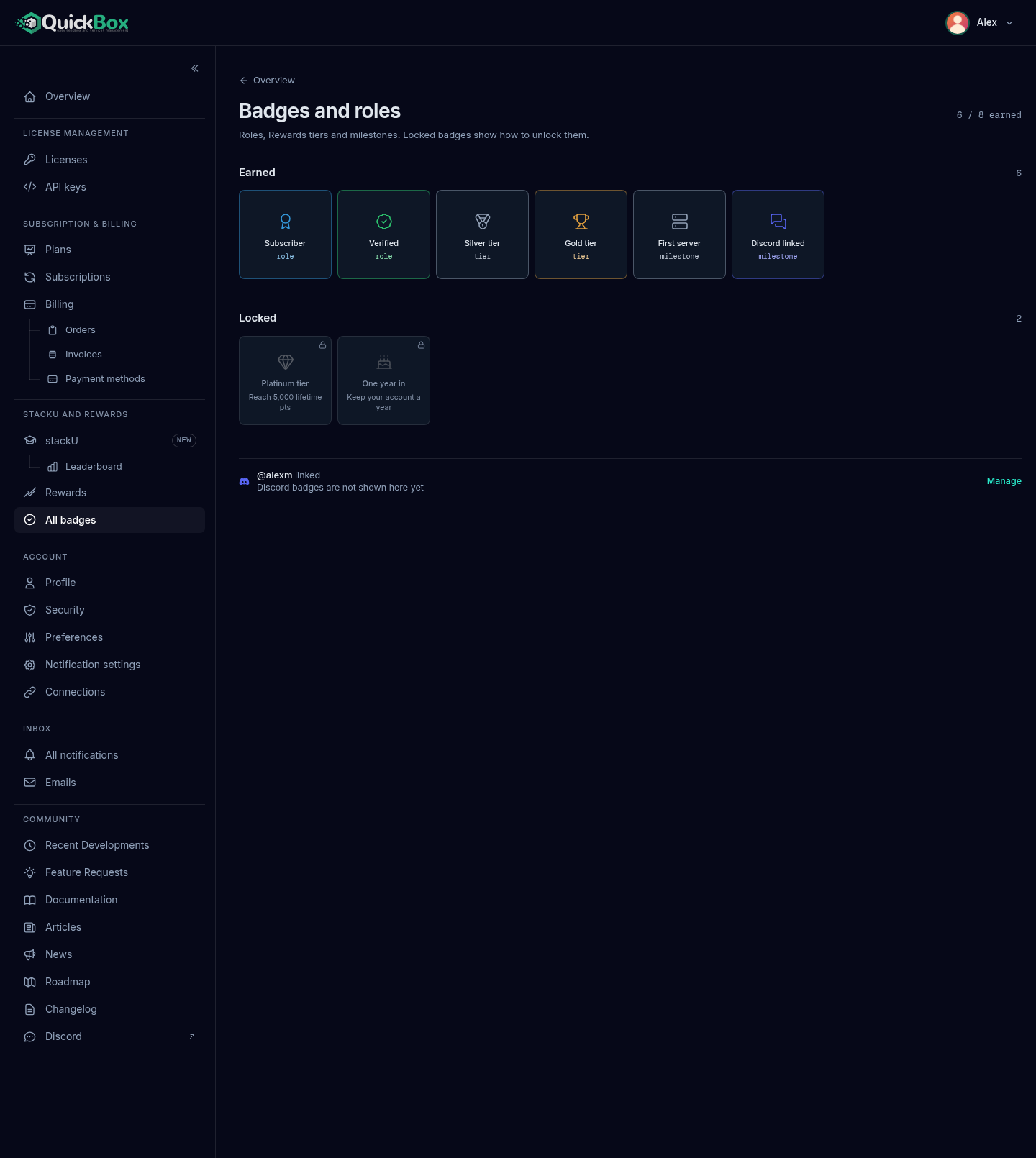Viewport: 1036px width, 1158px height.
Task: Select the Subscriber role badge card
Action: [x=285, y=234]
